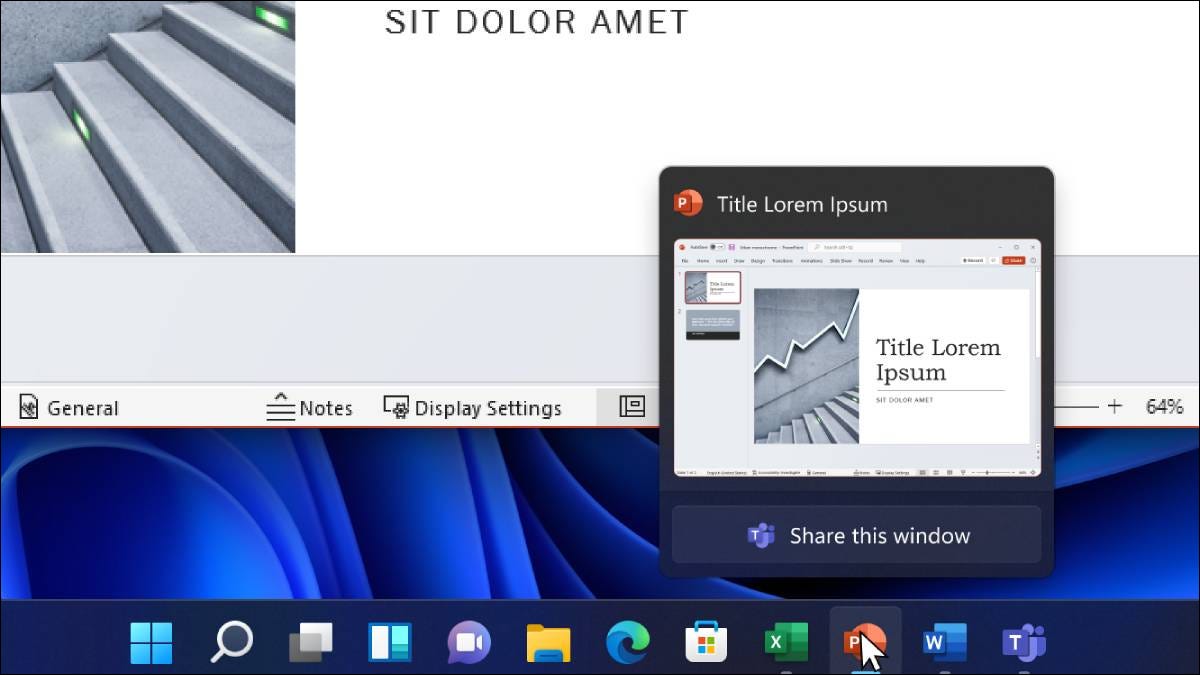This screenshot has height=675, width=1200.
Task: Open Display Settings in status bar
Action: coord(472,408)
